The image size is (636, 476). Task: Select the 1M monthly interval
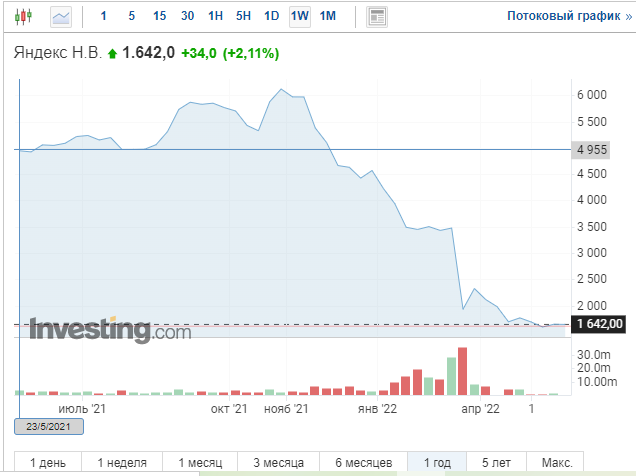click(x=328, y=16)
